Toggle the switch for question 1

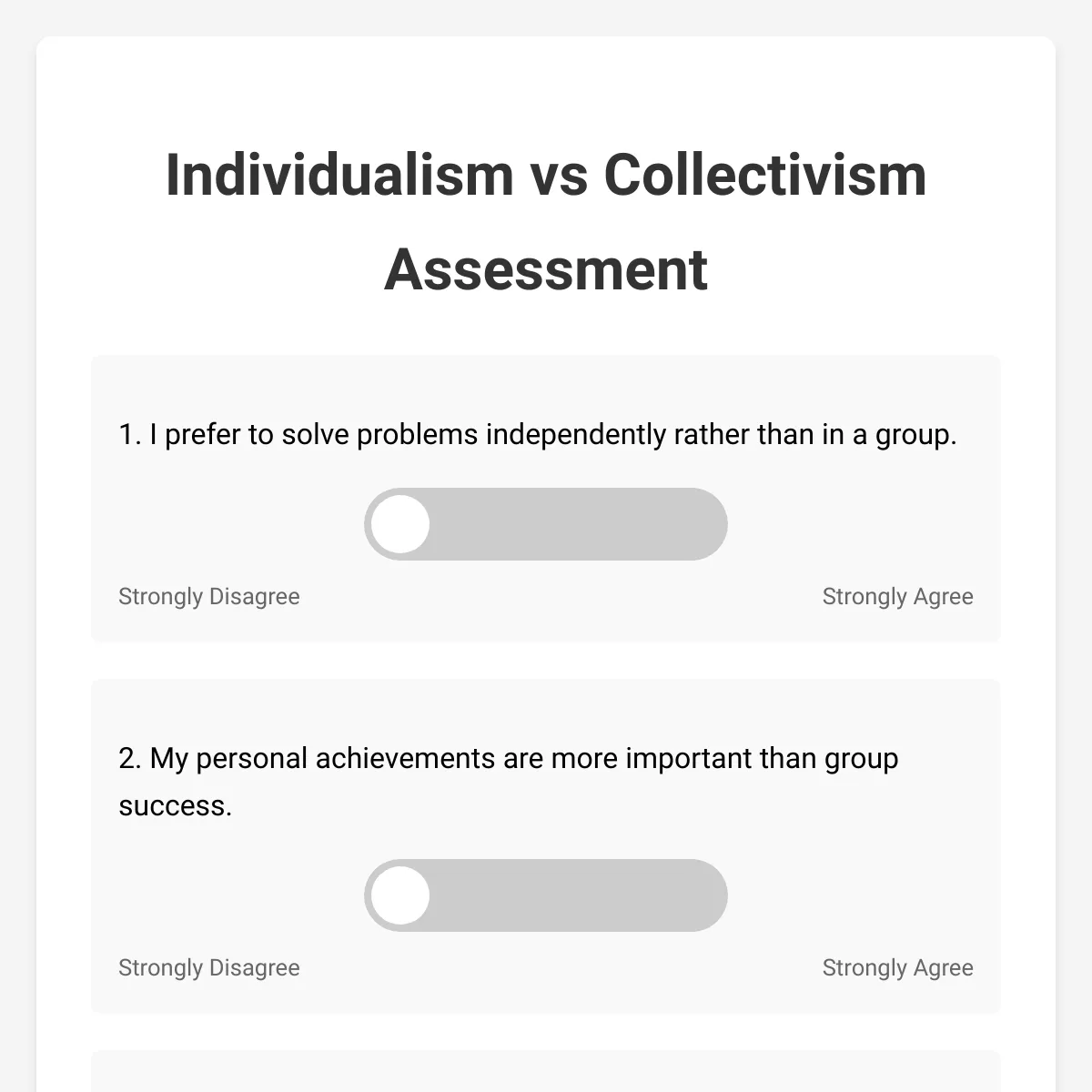coord(546,524)
